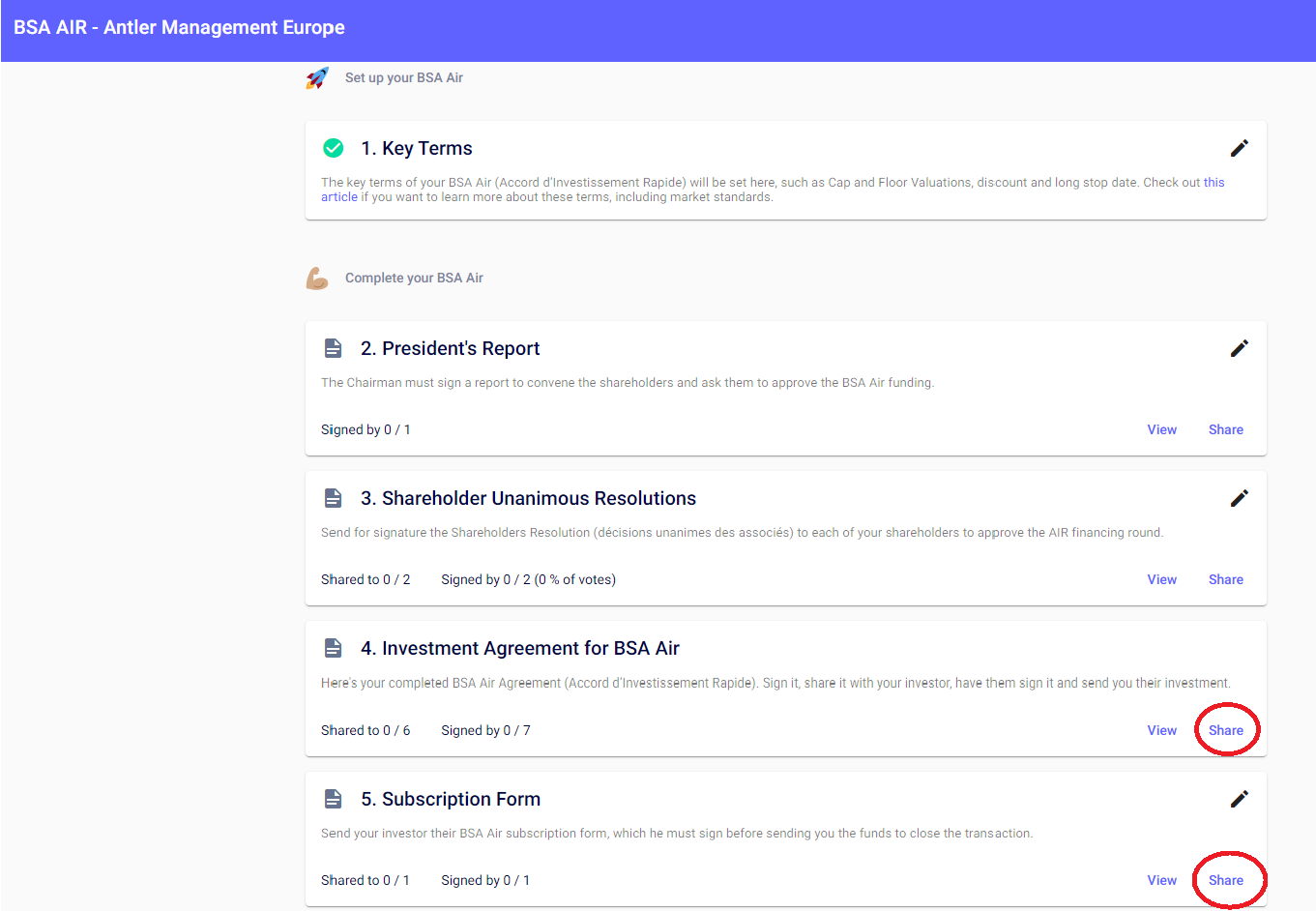This screenshot has width=1316, height=911.
Task: Share the Investment Agreement for BSA Air
Action: (x=1225, y=730)
